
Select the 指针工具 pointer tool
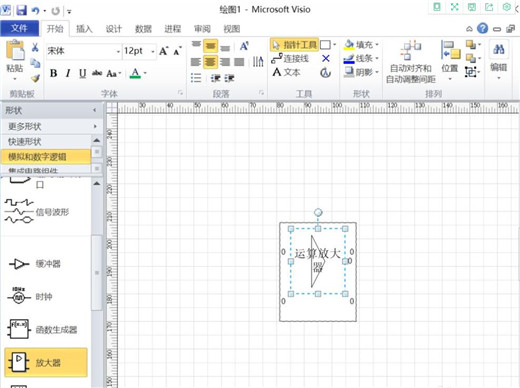click(x=294, y=45)
